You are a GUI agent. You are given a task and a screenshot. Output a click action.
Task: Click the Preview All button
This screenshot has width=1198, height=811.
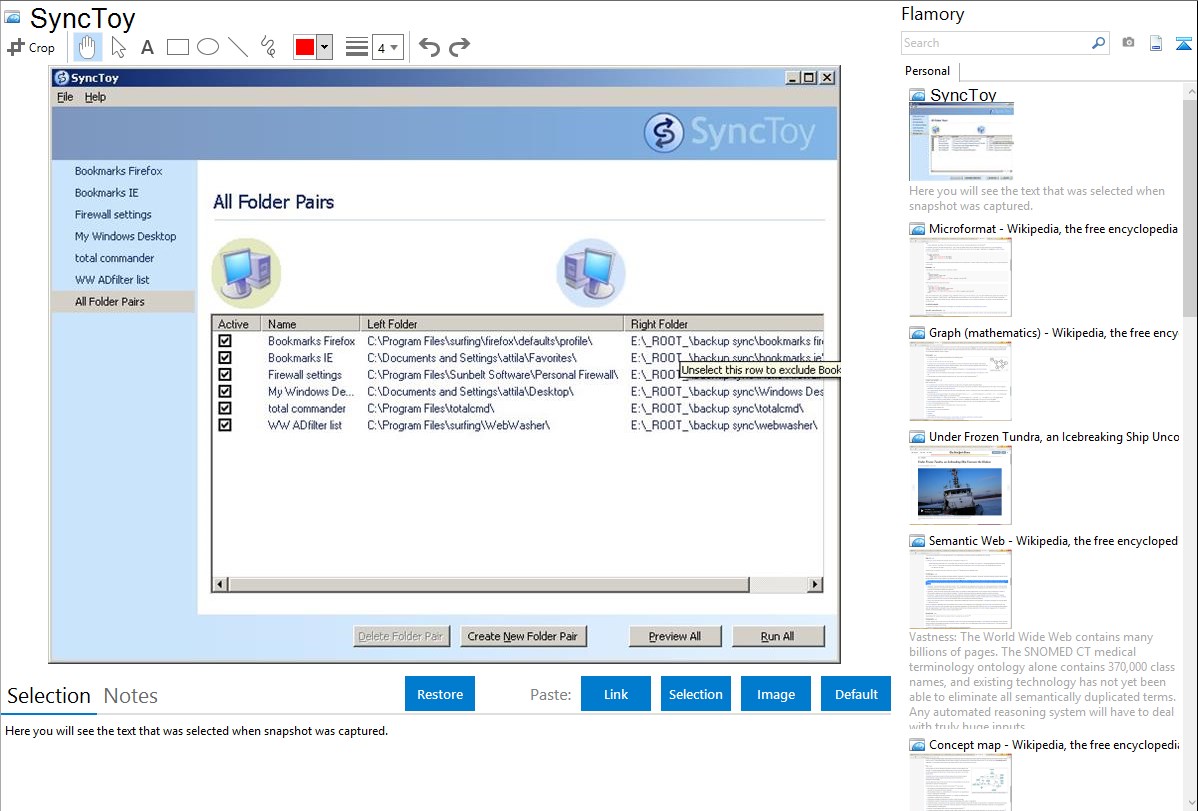pyautogui.click(x=675, y=636)
